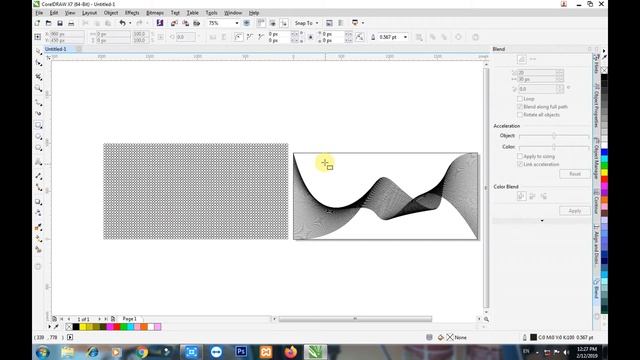This screenshot has height=360, width=640.
Task: Open the Object menu
Action: click(x=111, y=13)
